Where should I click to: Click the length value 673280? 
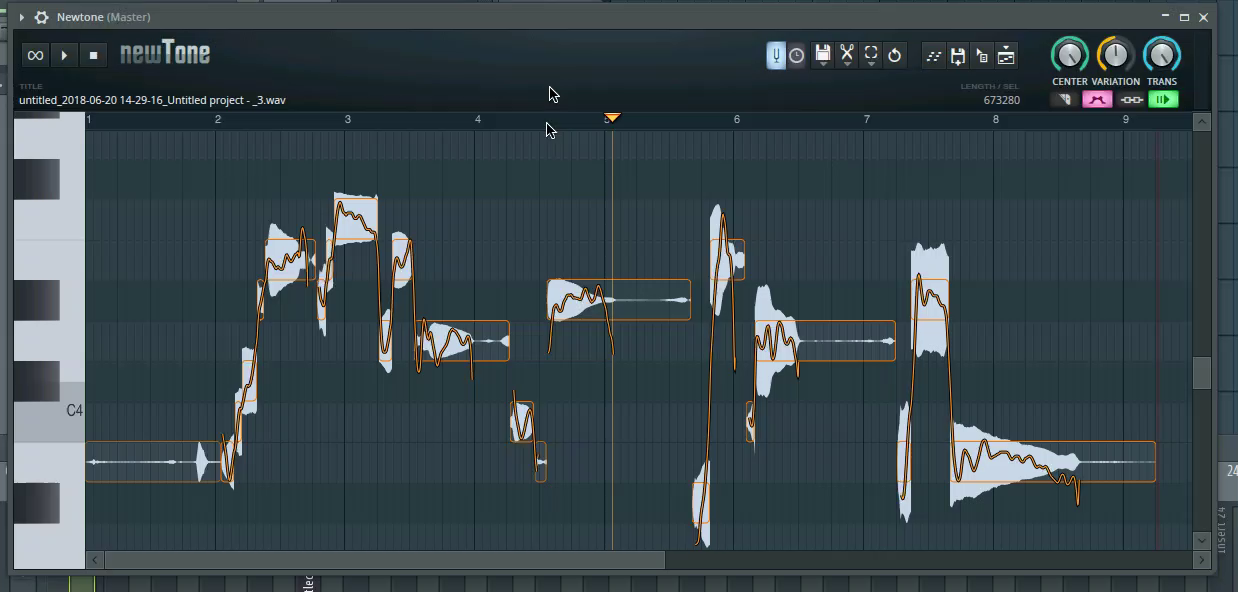1001,100
